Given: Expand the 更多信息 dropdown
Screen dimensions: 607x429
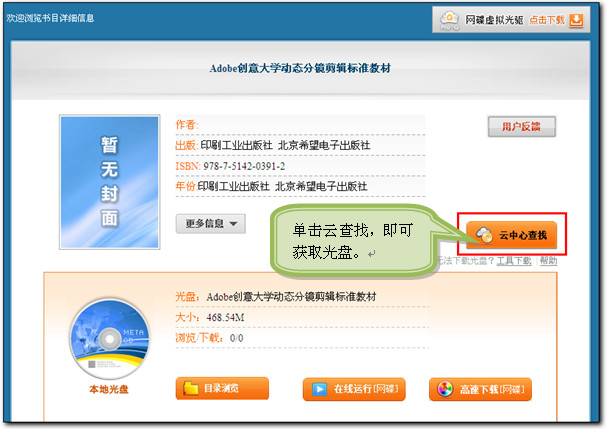Looking at the screenshot, I should pyautogui.click(x=210, y=224).
